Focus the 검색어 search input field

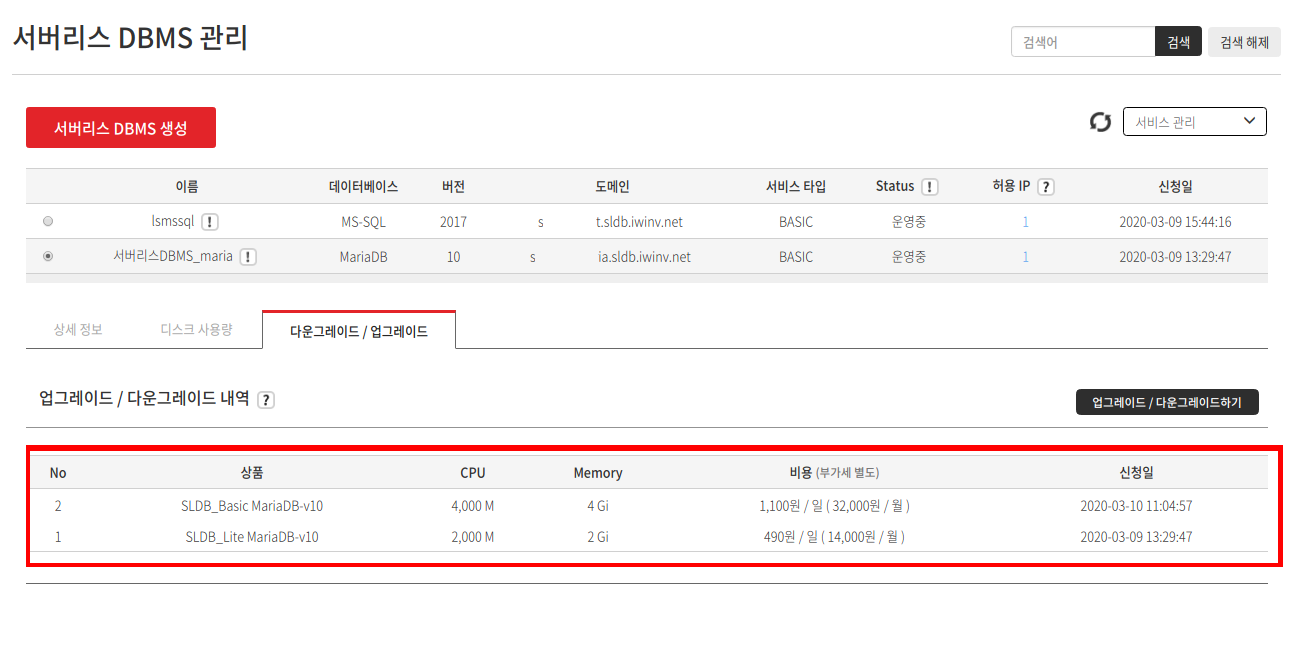[x=1083, y=42]
